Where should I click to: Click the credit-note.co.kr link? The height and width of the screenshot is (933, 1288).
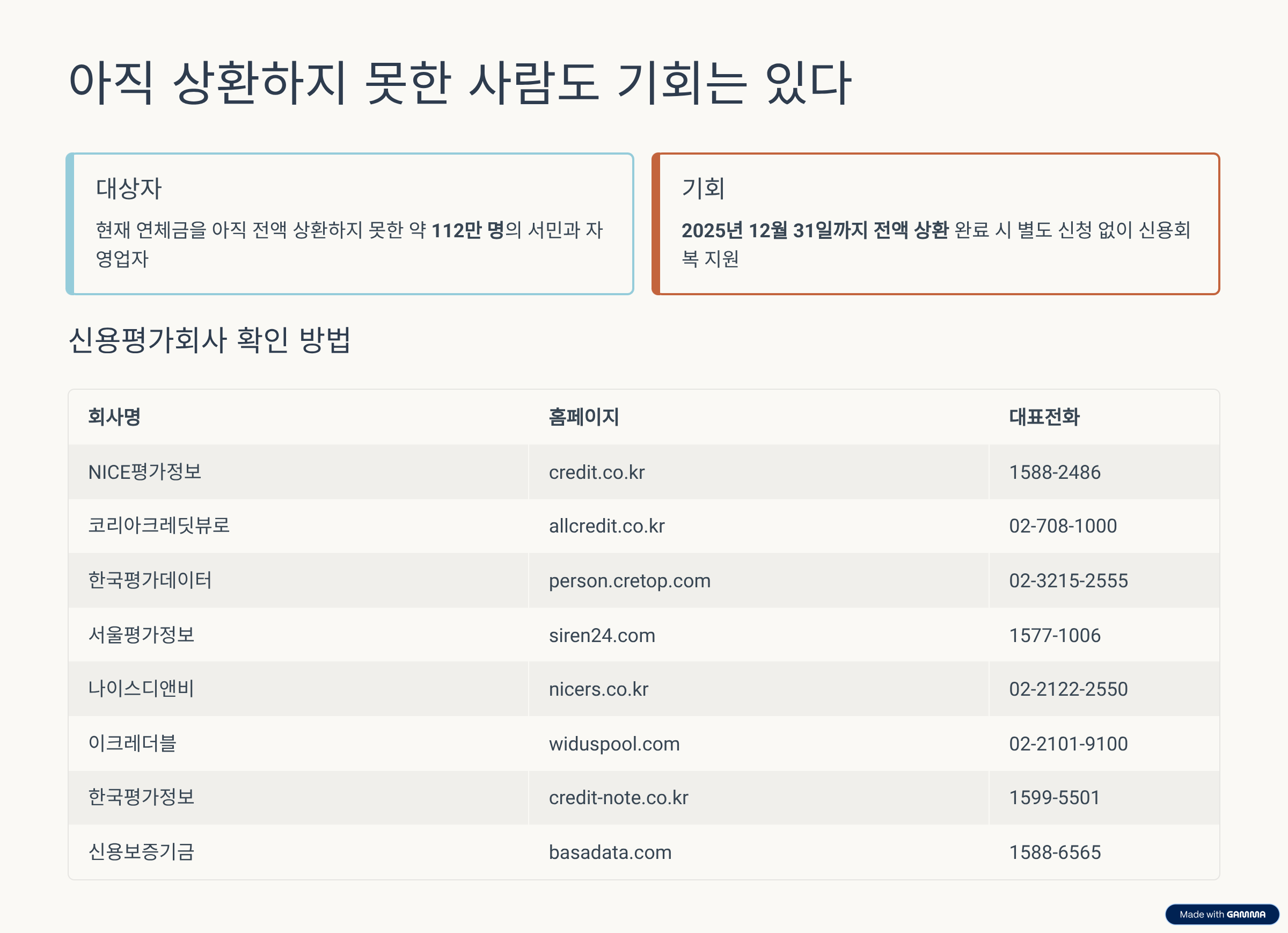coord(618,798)
